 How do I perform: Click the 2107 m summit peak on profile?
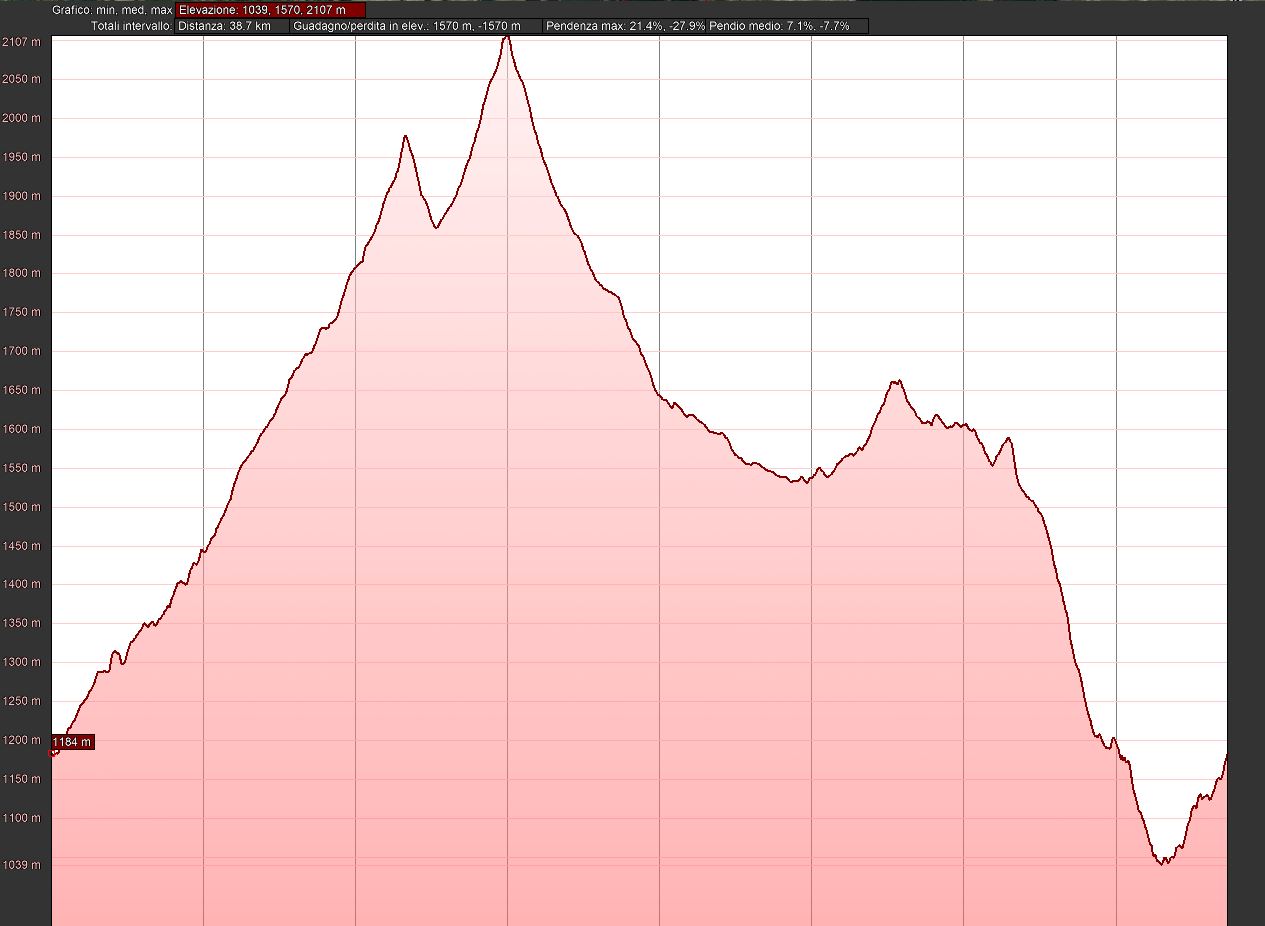click(x=507, y=37)
